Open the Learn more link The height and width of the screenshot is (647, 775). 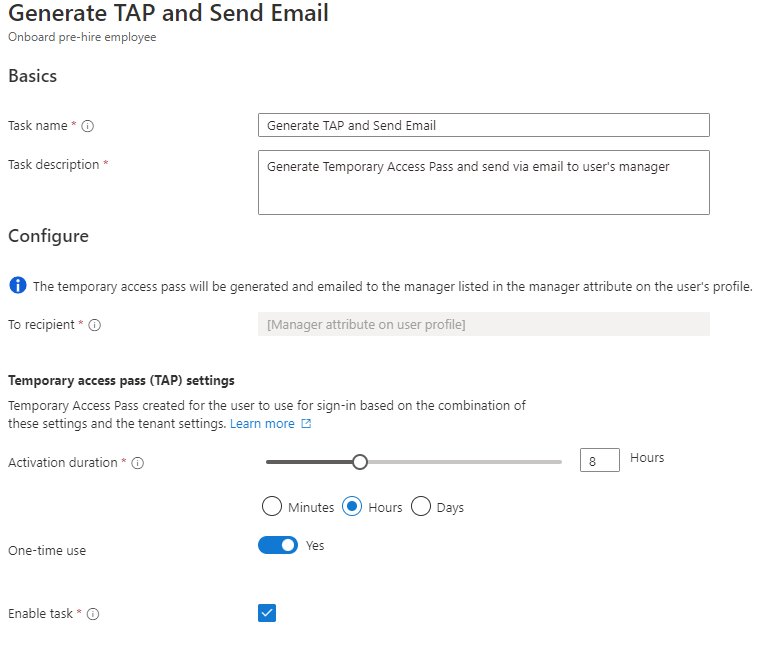click(x=262, y=424)
